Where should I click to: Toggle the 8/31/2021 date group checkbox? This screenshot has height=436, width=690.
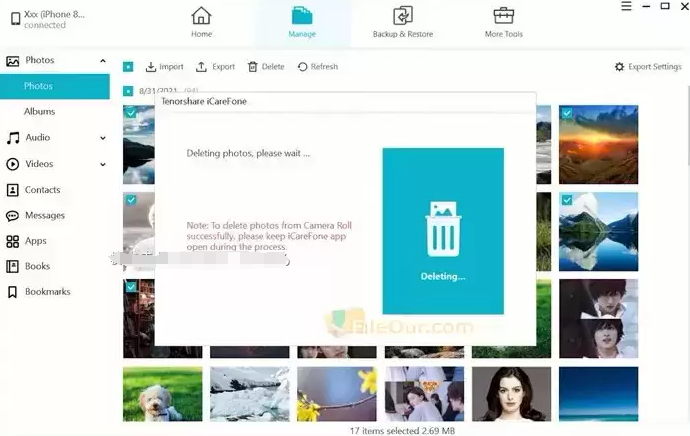tap(128, 91)
